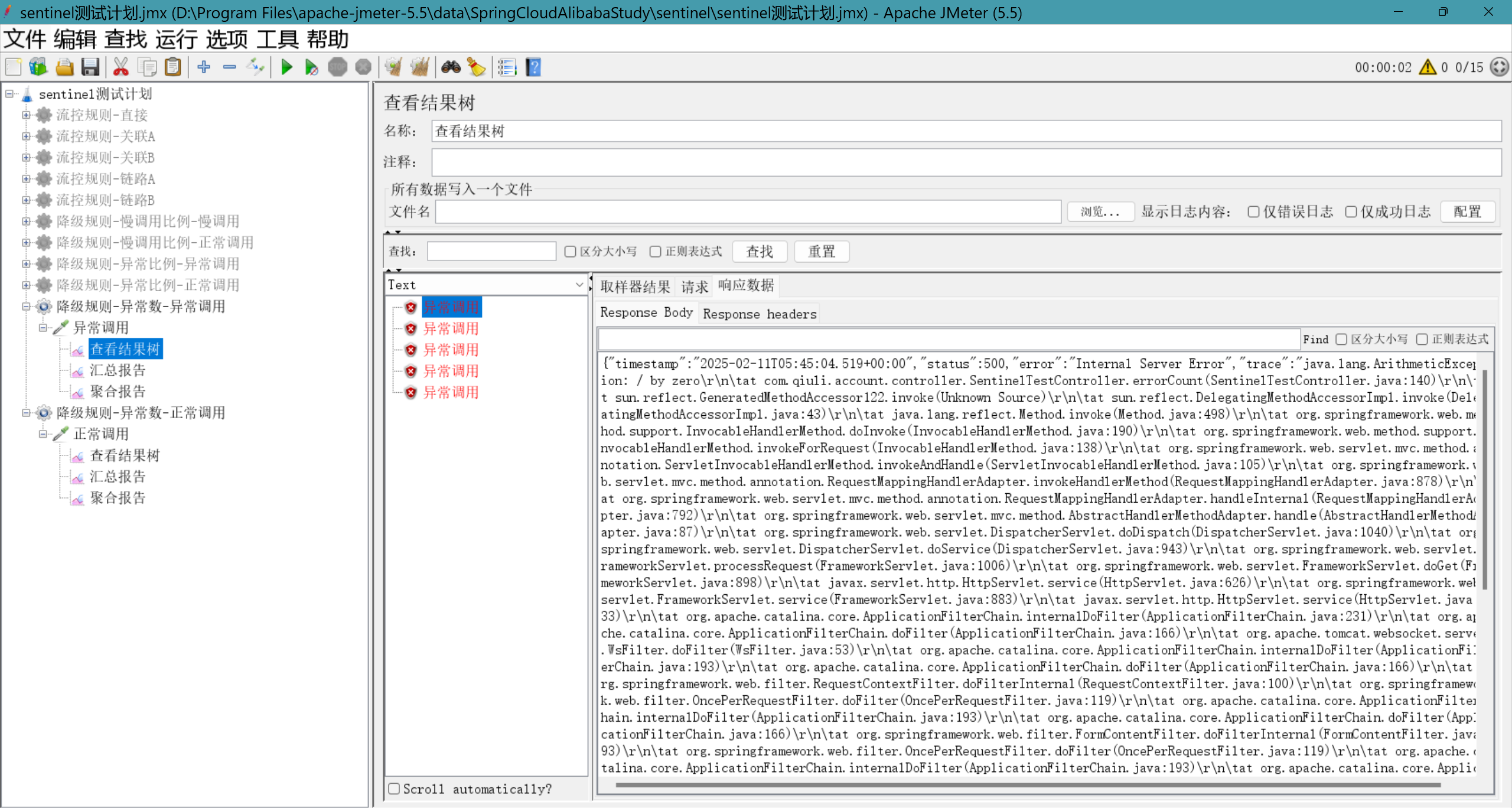Click the Save floppy disk icon

(x=90, y=67)
